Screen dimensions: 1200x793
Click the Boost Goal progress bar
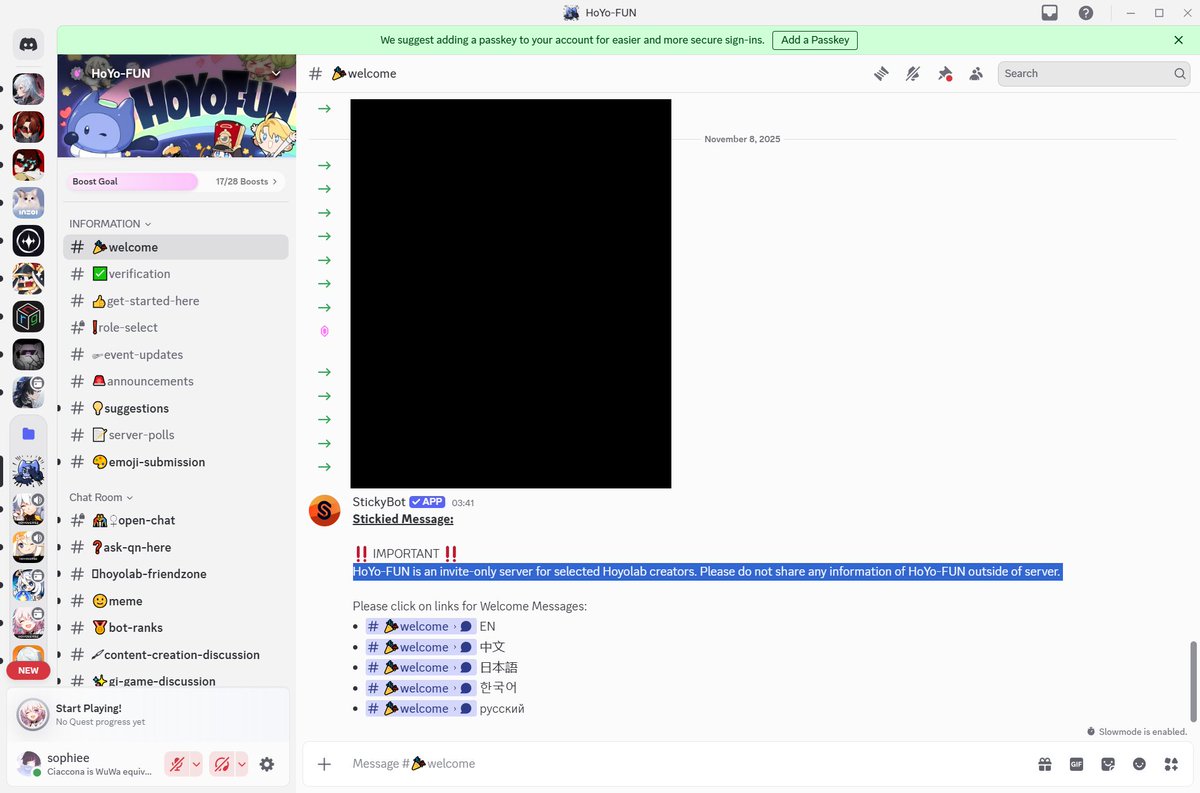click(x=132, y=182)
